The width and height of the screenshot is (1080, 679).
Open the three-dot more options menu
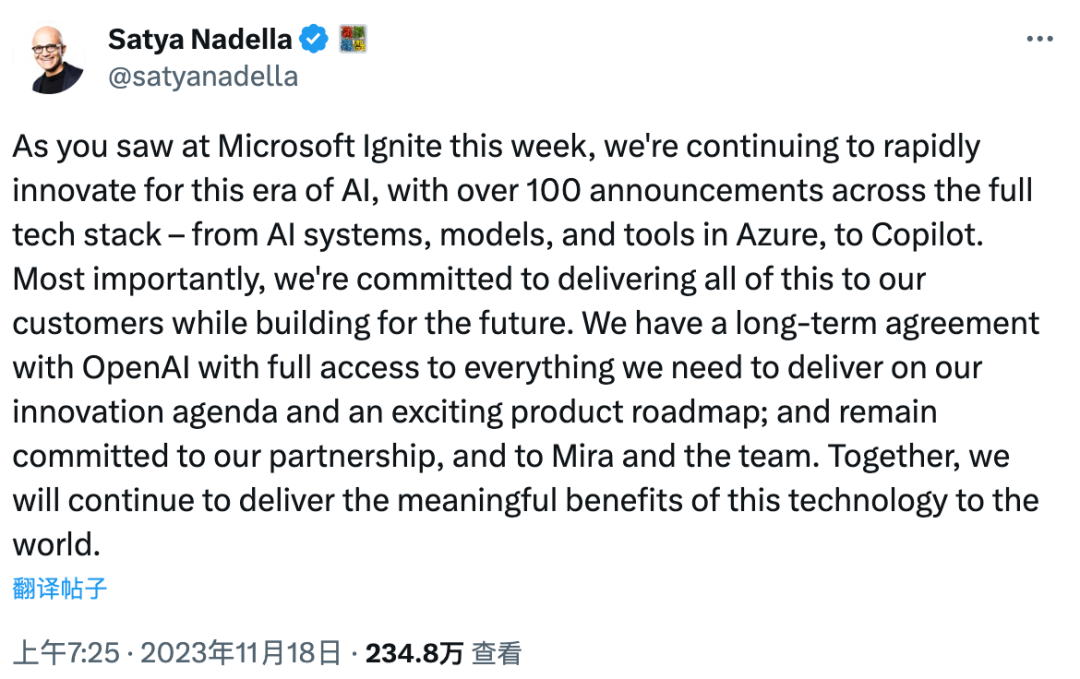(1039, 39)
